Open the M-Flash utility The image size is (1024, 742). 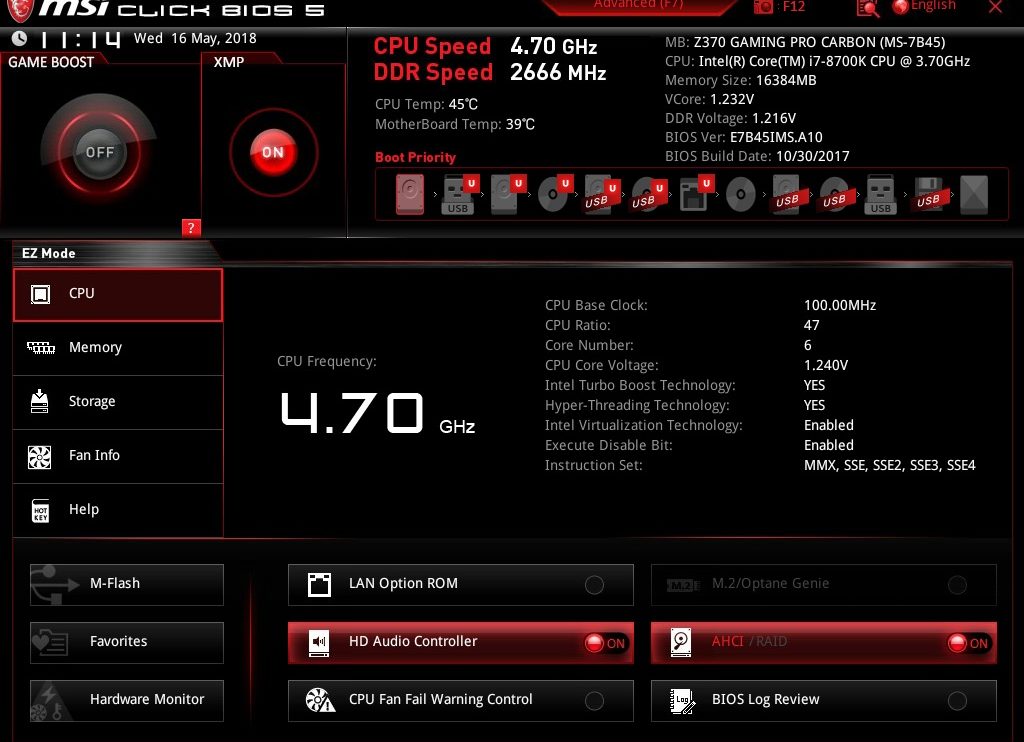coord(127,584)
